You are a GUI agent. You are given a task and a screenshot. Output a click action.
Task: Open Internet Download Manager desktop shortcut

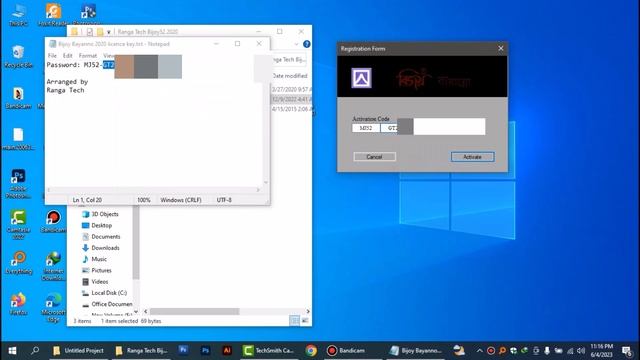[x=53, y=266]
